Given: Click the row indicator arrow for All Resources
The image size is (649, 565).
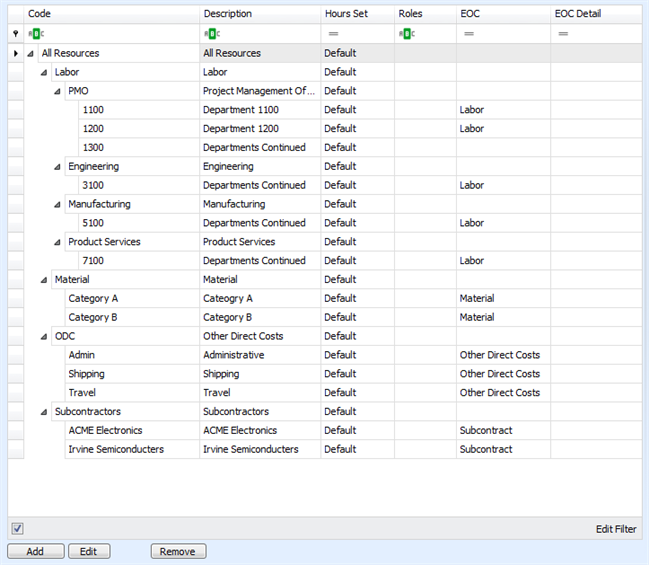Looking at the screenshot, I should 15,53.
